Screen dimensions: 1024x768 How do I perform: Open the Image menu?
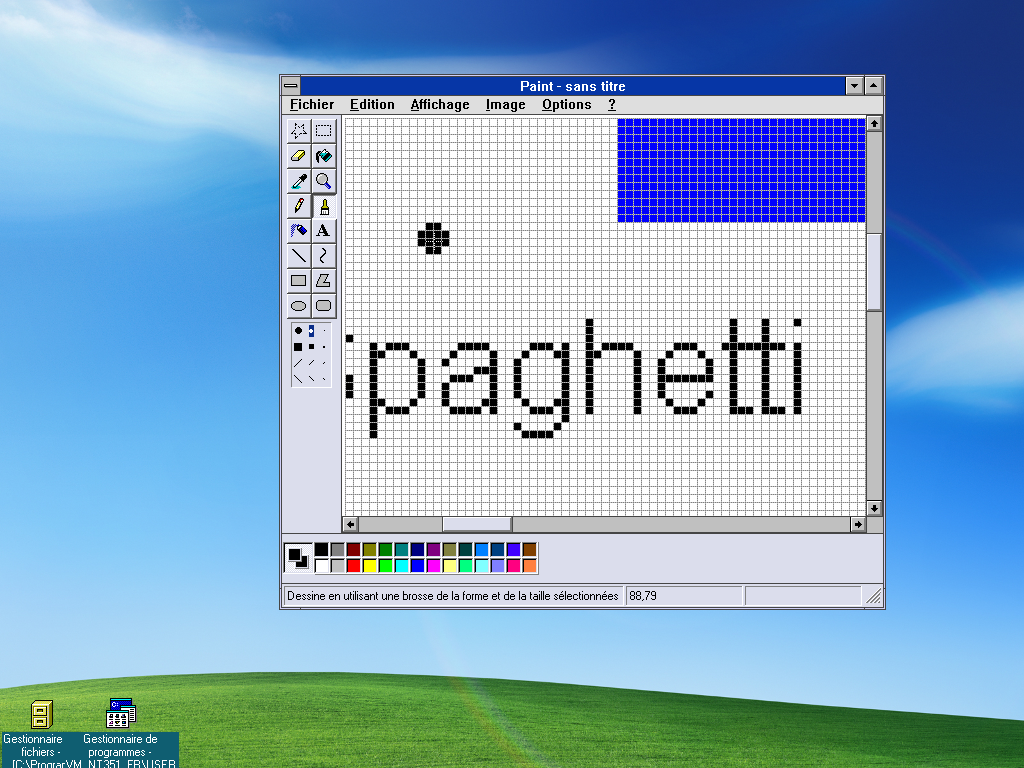click(505, 104)
